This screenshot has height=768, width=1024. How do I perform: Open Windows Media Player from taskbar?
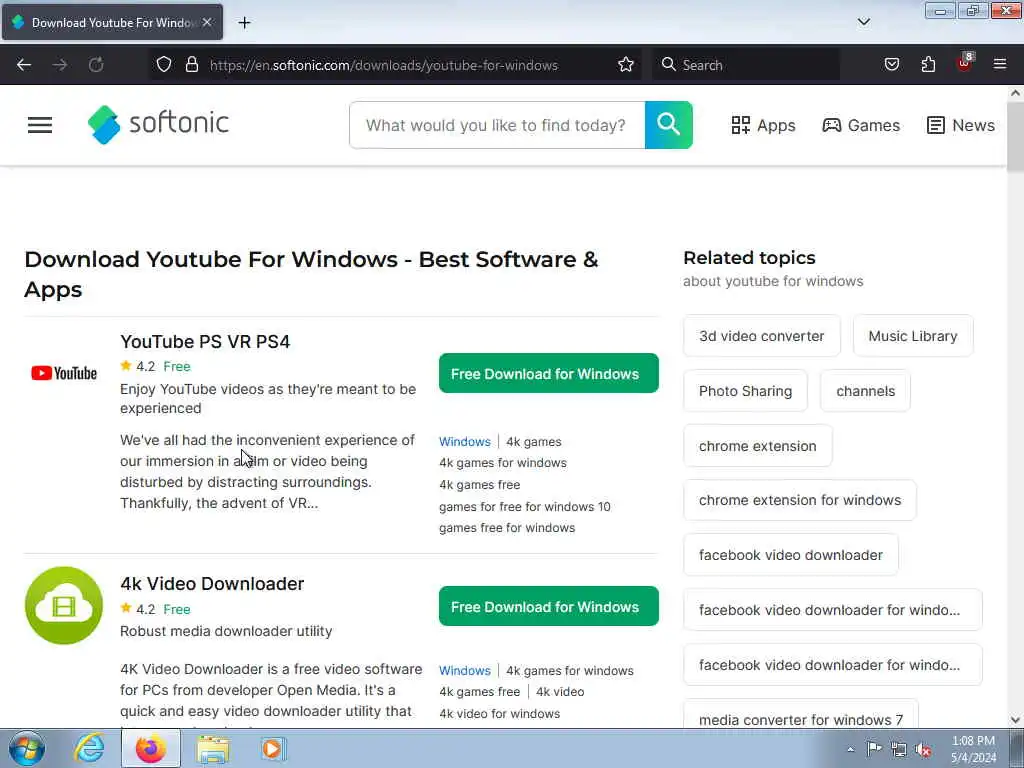[272, 748]
